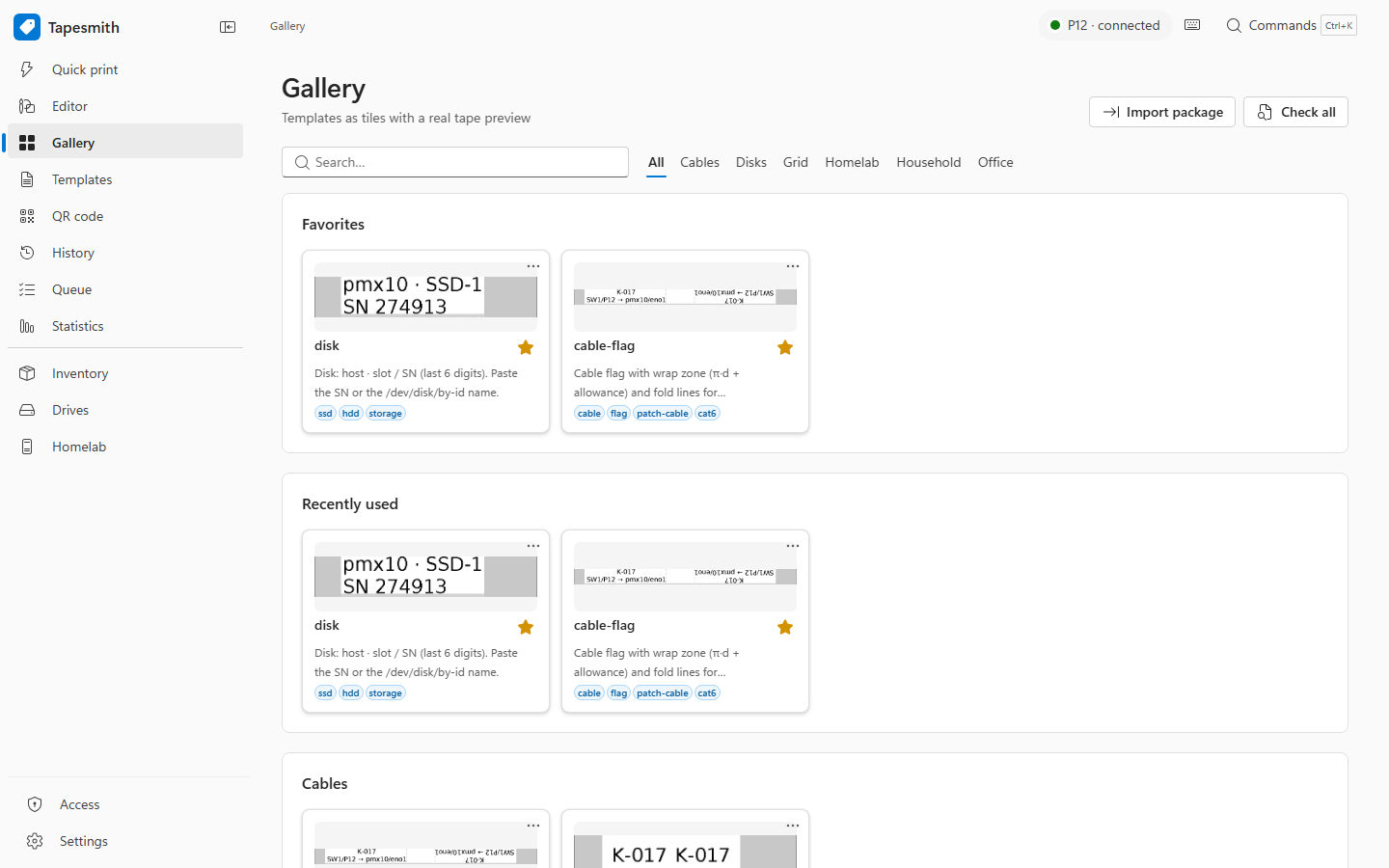Click the keyboard icon in top bar
The width and height of the screenshot is (1389, 868).
[1192, 25]
